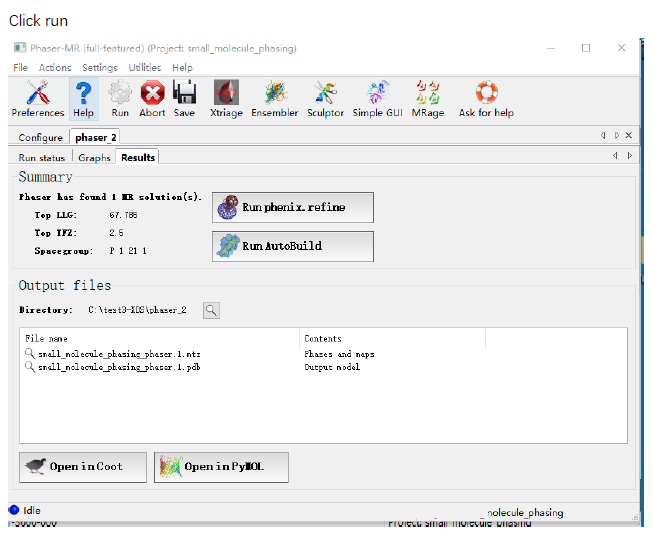Screen dimensions: 652x545
Task: Click the 'Output model' contents cell
Action: [x=332, y=367]
